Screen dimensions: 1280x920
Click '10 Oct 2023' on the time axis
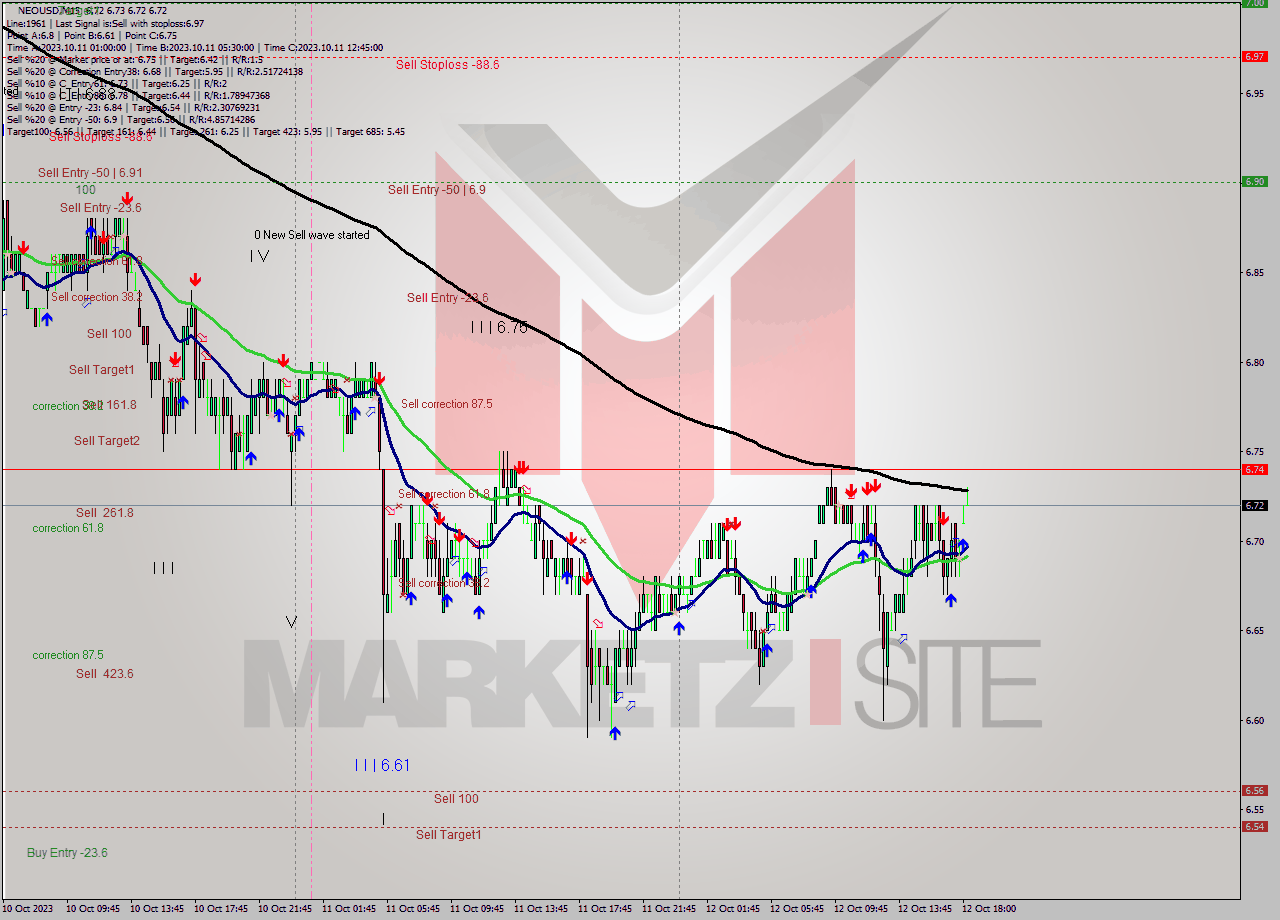[29, 909]
